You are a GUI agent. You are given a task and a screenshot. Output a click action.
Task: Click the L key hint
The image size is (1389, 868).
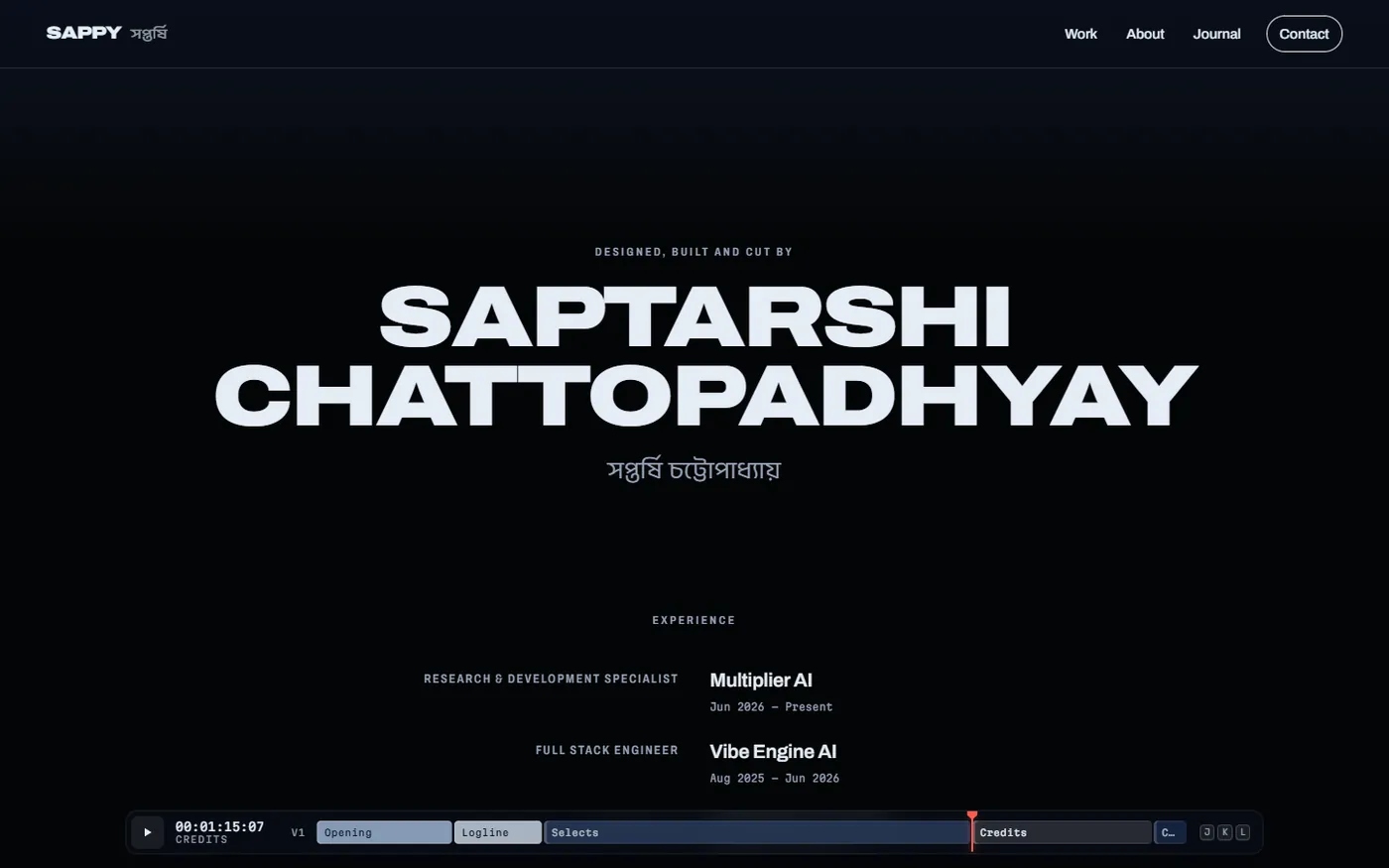tap(1242, 832)
